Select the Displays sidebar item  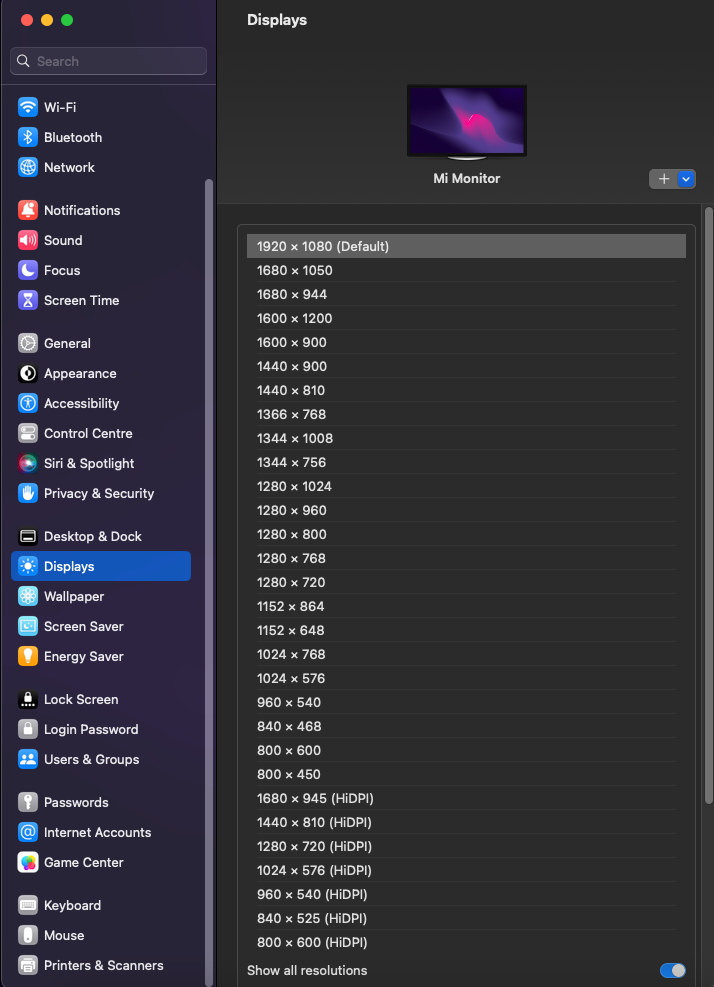click(101, 566)
